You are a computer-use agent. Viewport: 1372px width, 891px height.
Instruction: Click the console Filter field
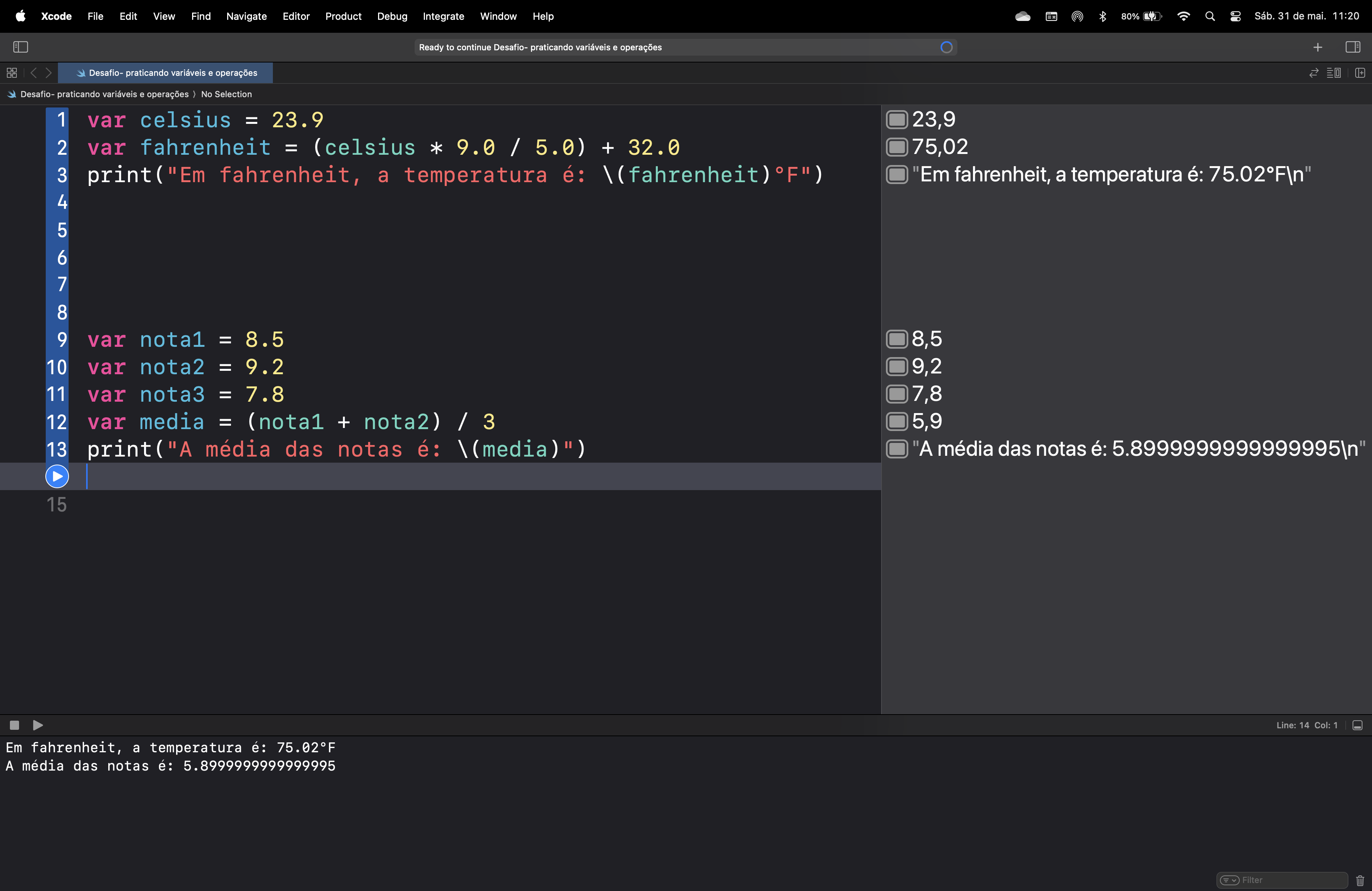tap(1282, 880)
